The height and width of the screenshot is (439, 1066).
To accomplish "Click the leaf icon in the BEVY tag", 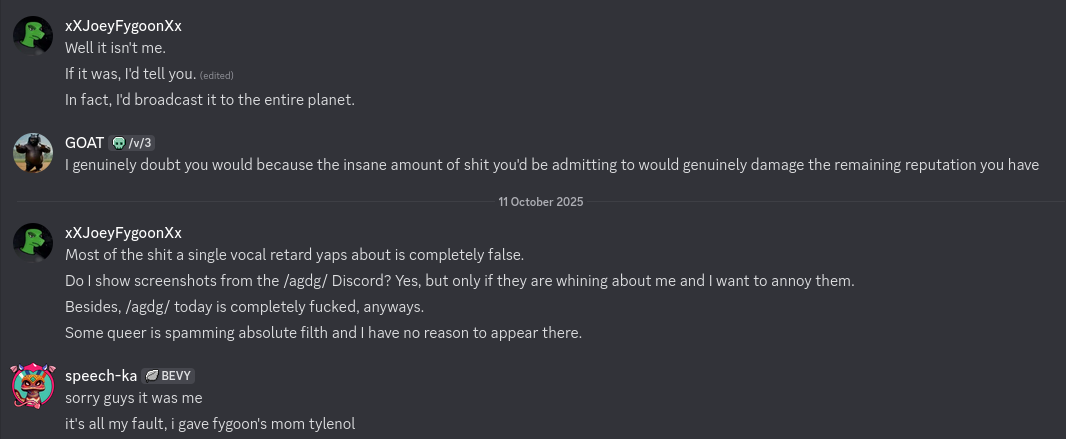I will click(x=152, y=376).
